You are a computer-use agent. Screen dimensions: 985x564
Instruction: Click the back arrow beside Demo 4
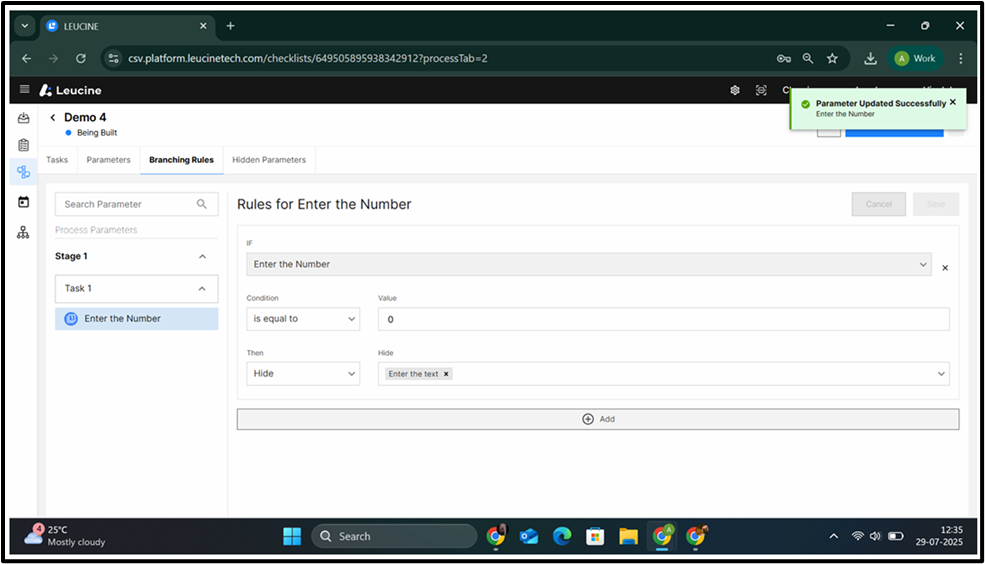tap(53, 118)
